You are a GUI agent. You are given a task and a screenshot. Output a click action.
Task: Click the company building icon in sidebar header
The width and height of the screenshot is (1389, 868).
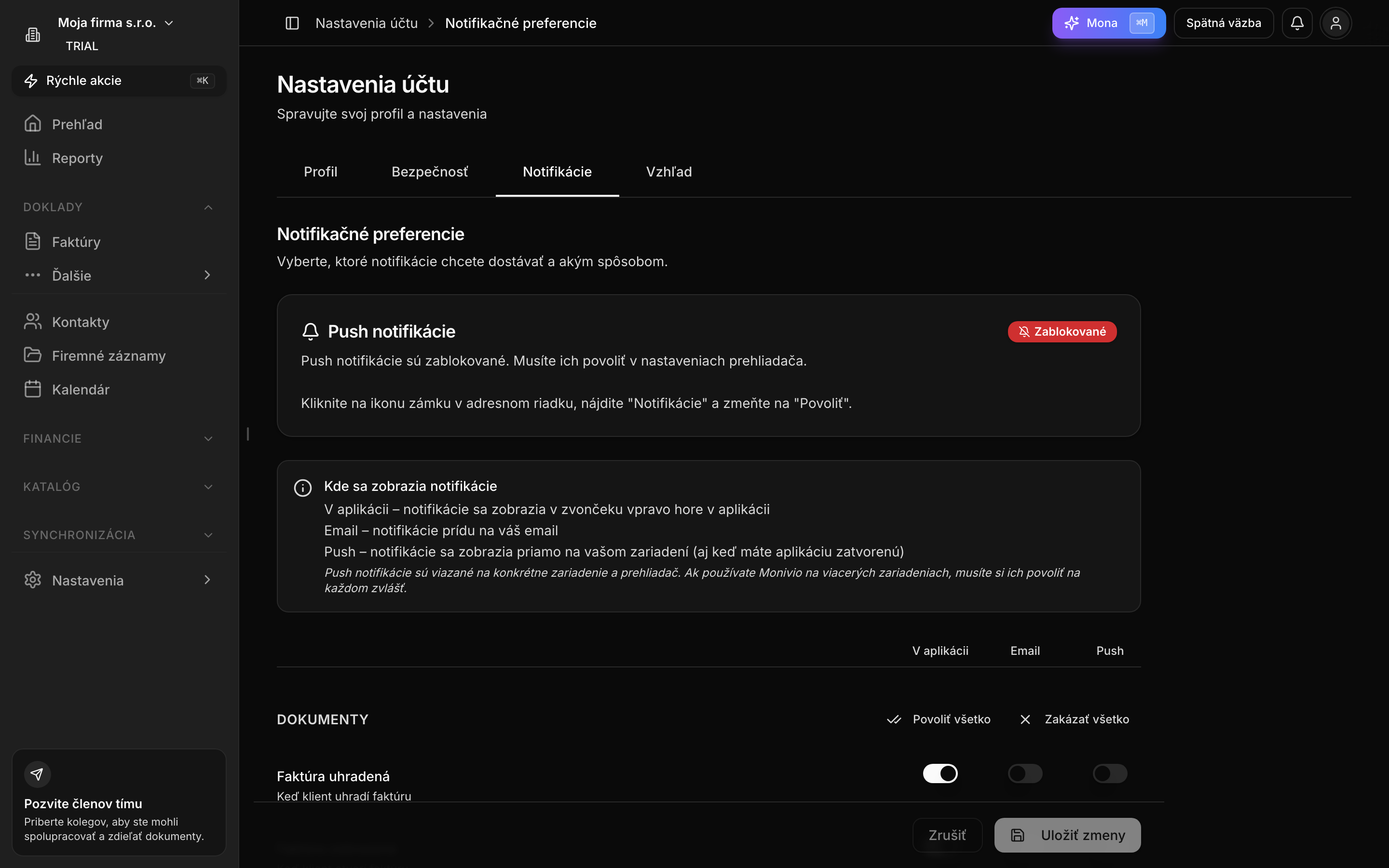[x=33, y=35]
